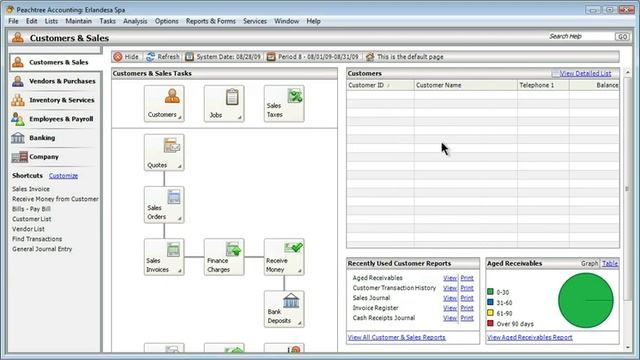
Task: Open the Analysis menu
Action: point(135,21)
